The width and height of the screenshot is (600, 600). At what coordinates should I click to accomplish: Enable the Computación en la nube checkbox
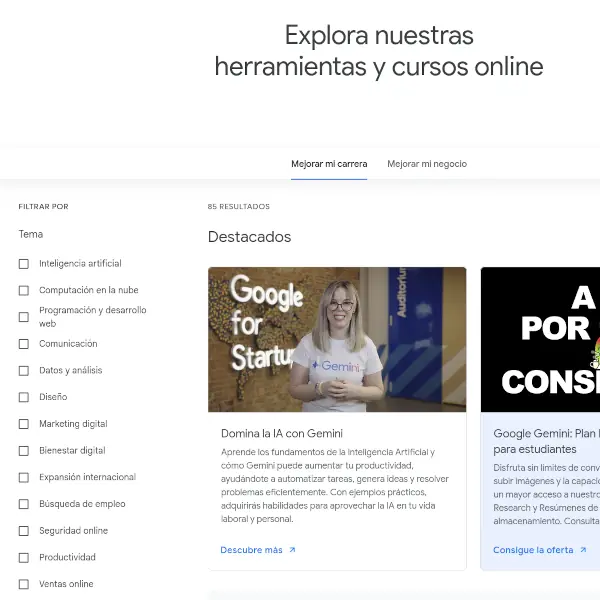24,290
